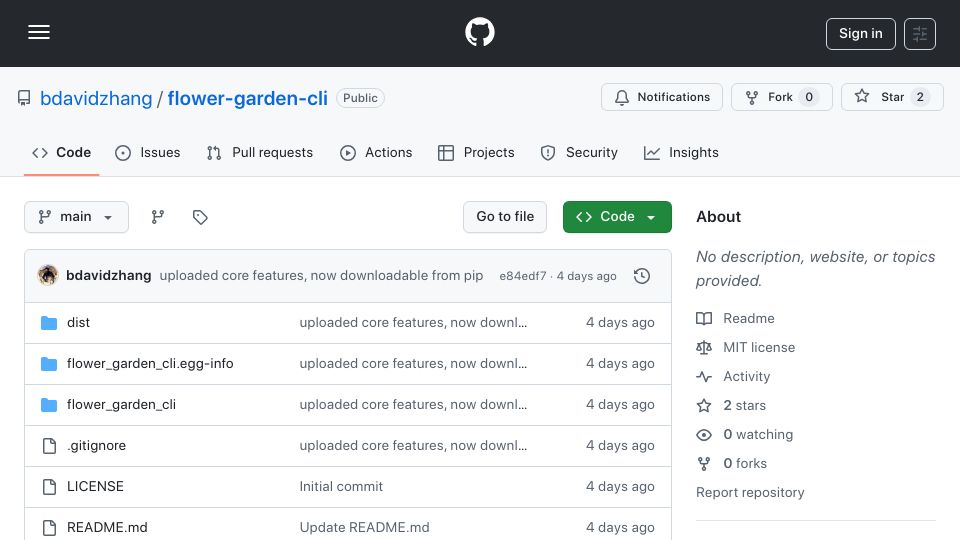This screenshot has height=540, width=960.
Task: Click the flower_garden_cli.egg-info folder icon
Action: (49, 364)
